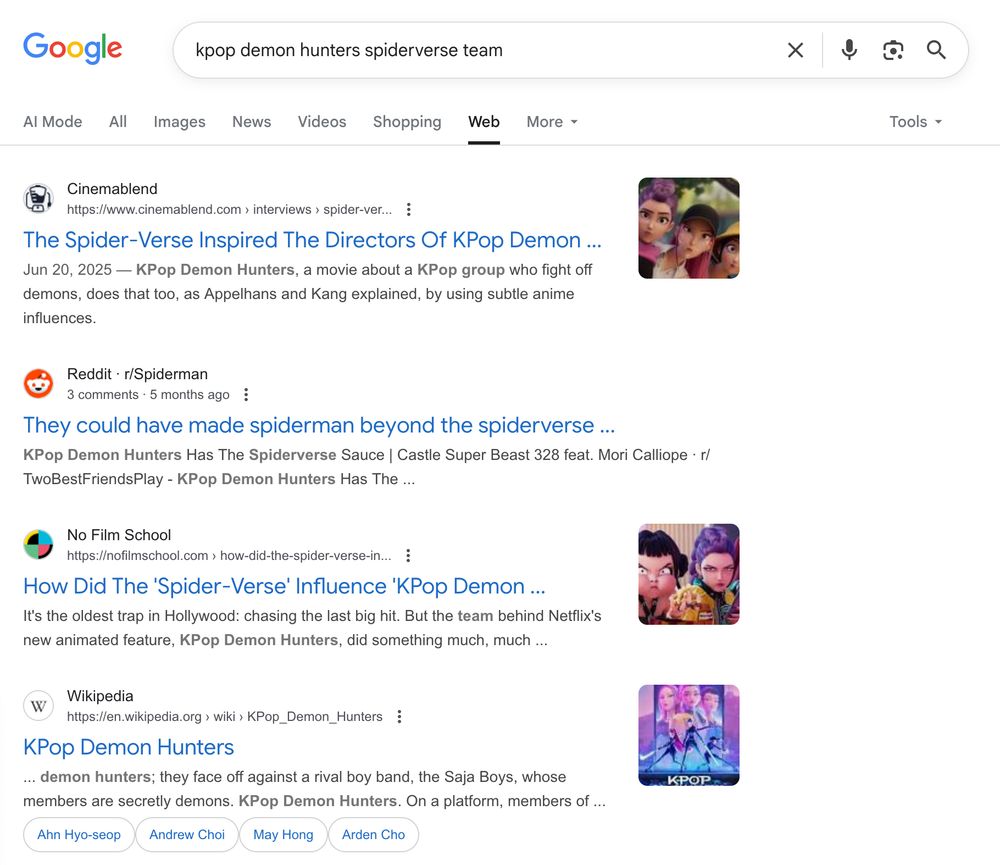Clear the search query with the X icon
The height and width of the screenshot is (865, 1000).
[x=796, y=49]
